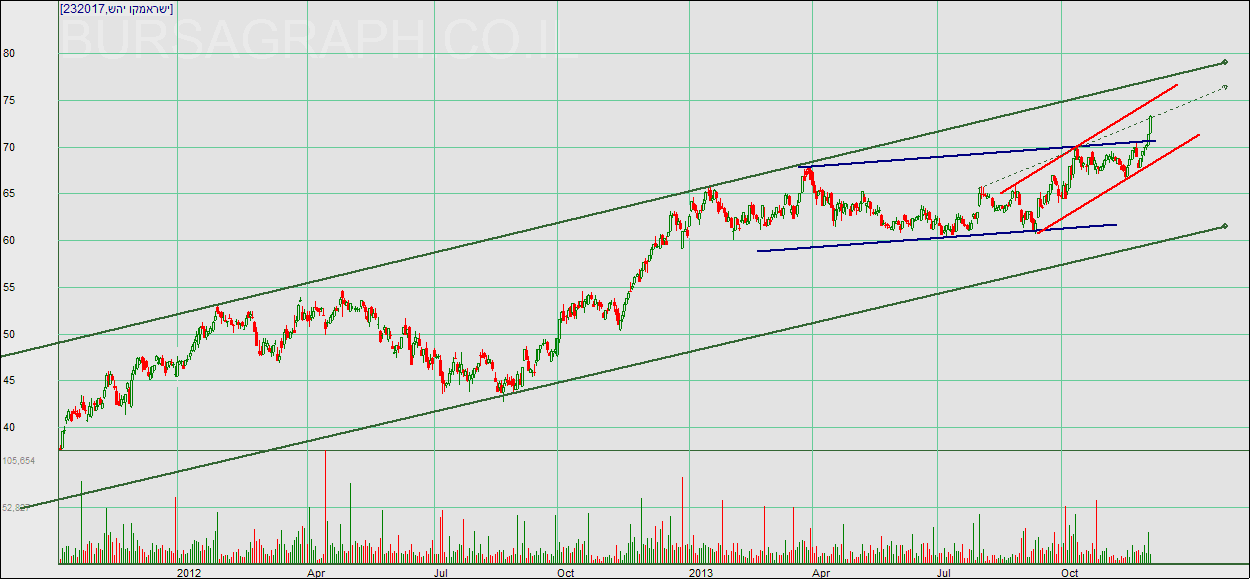The width and height of the screenshot is (1250, 579).
Task: Select the 40 price axis label
Action: click(8, 428)
